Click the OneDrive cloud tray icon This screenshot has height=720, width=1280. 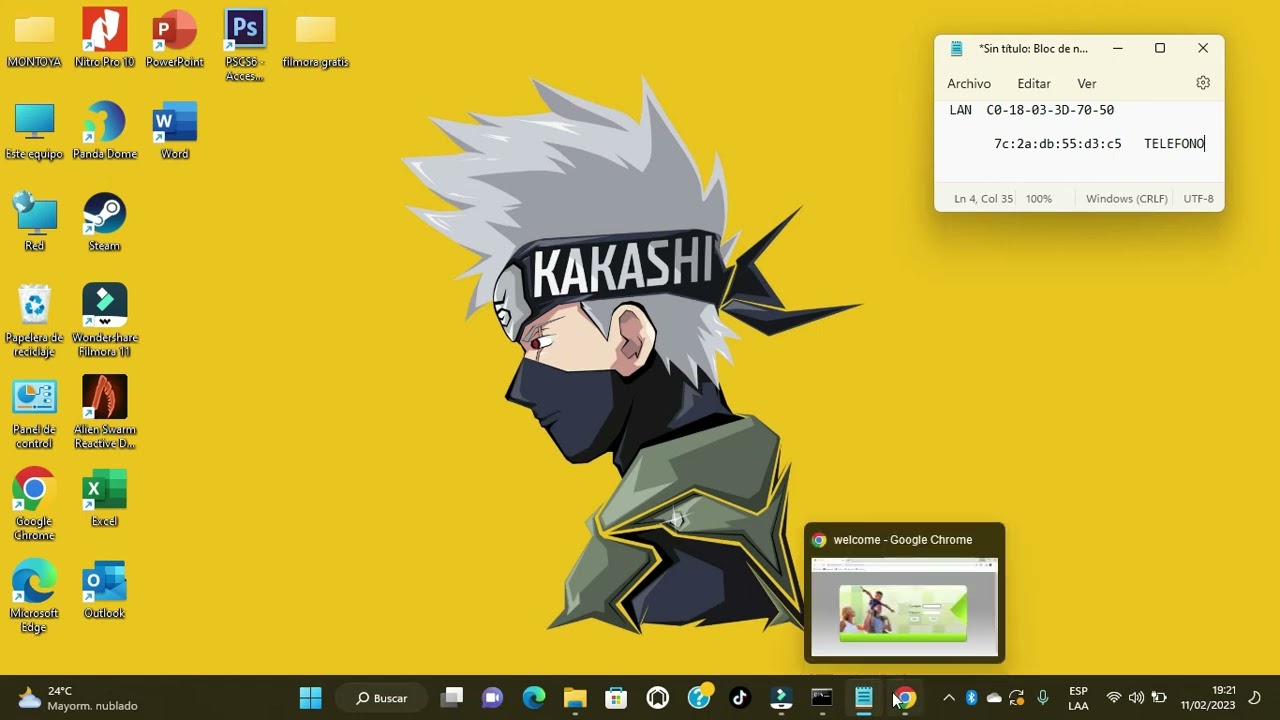[x=994, y=698]
